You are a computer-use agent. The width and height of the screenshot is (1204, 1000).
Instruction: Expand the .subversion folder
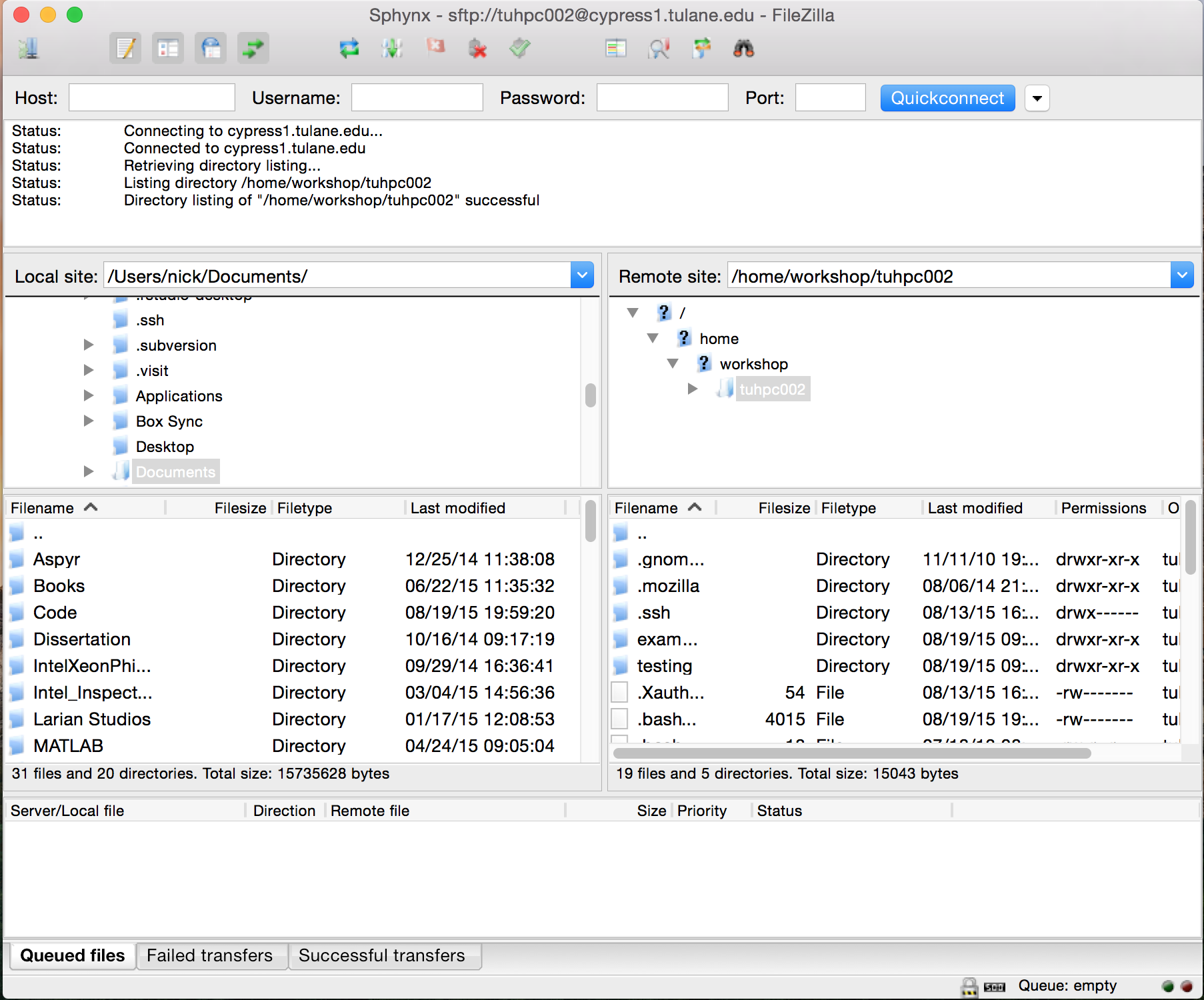coord(88,345)
